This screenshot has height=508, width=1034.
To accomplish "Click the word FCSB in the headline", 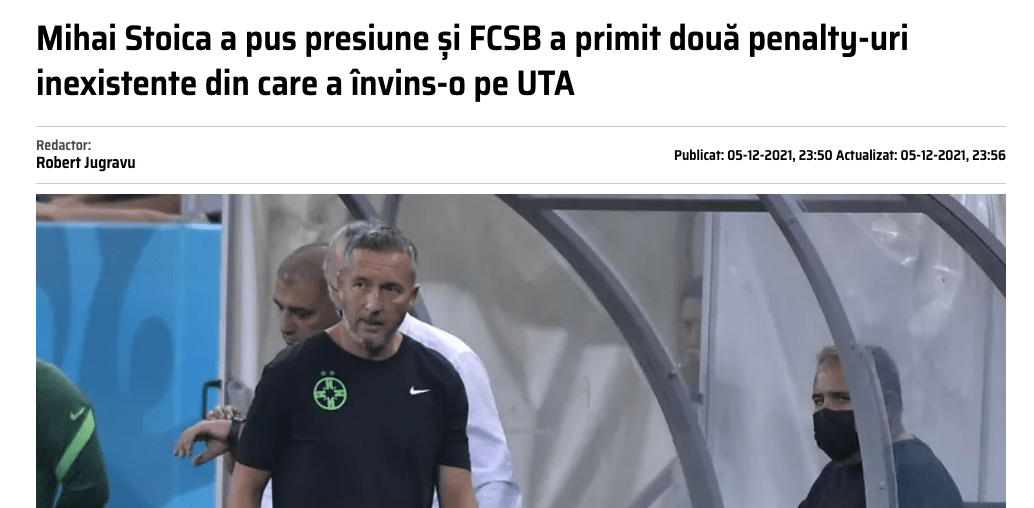I will [x=505, y=39].
